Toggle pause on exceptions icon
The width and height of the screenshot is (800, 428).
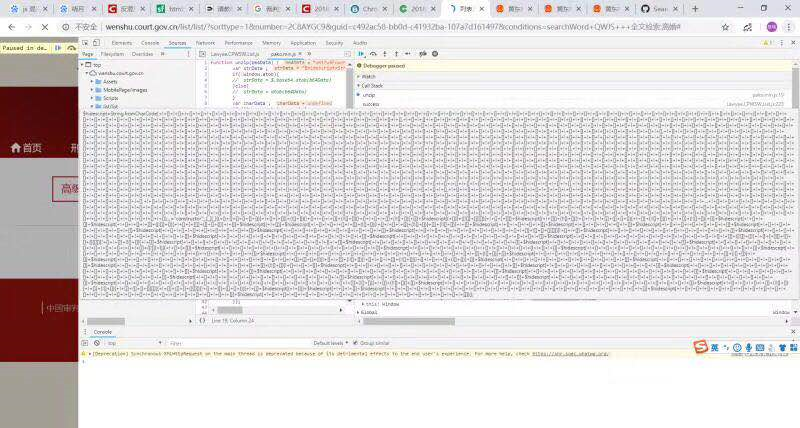(435, 54)
